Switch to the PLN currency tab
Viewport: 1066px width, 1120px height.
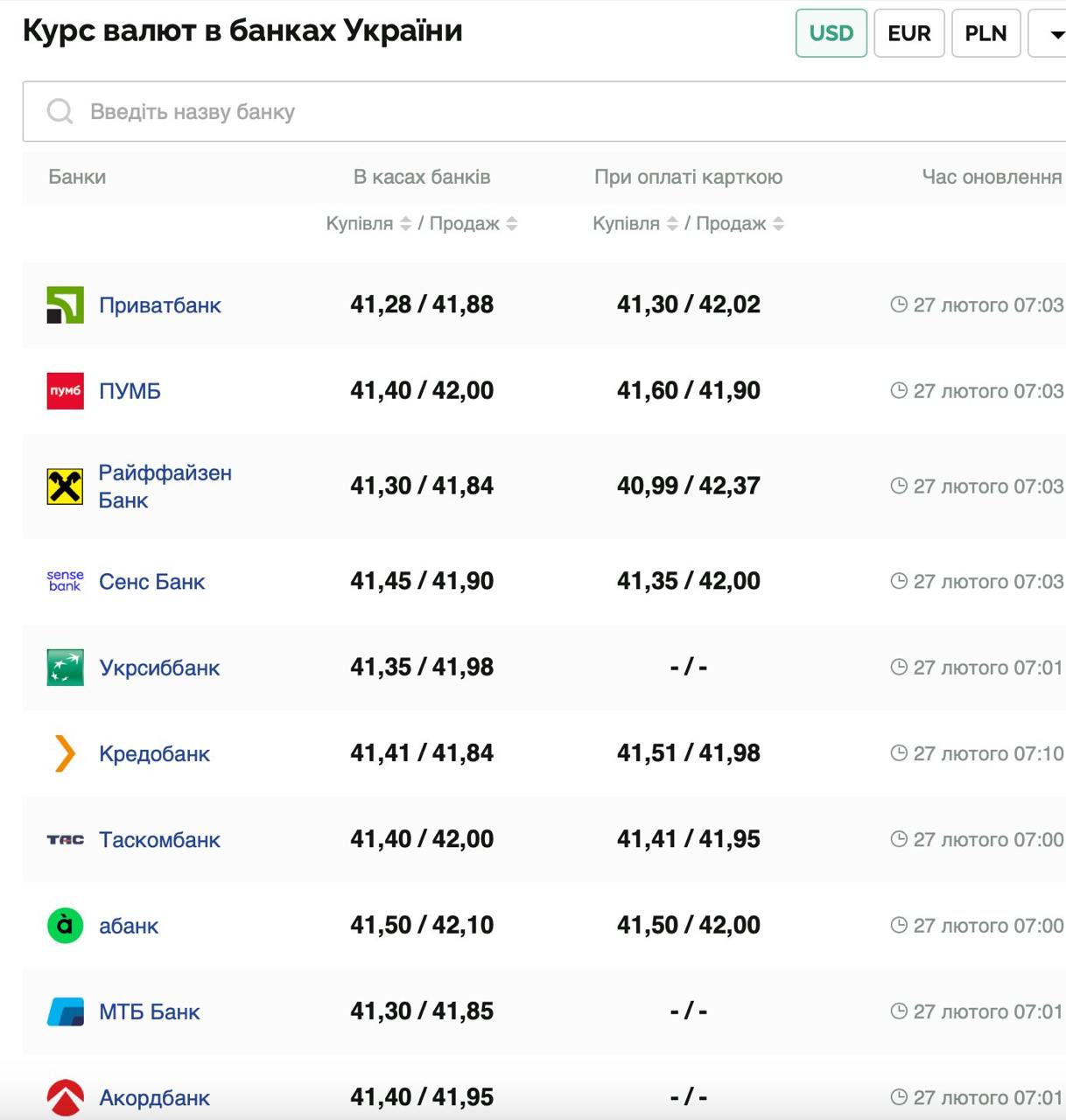point(985,33)
